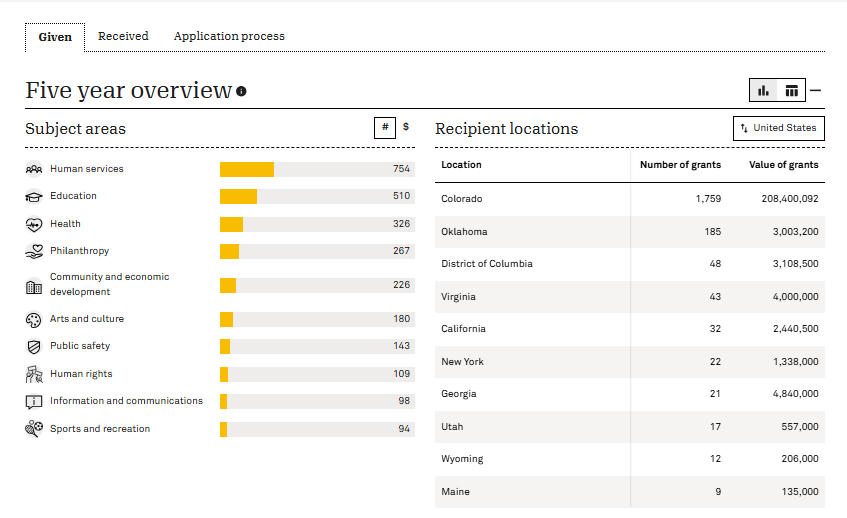Switch subject areas to dollar value view
847x518 pixels.
tap(406, 127)
